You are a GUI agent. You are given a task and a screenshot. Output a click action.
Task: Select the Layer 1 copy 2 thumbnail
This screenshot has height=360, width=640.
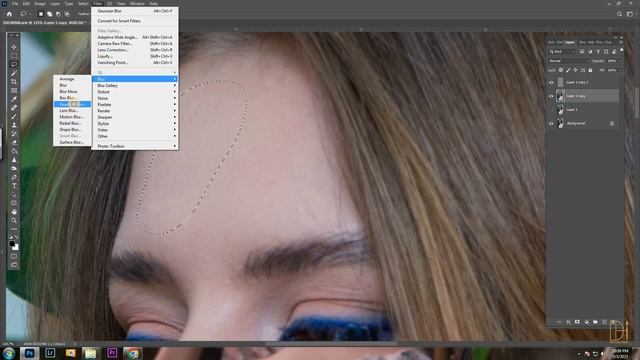click(x=560, y=82)
